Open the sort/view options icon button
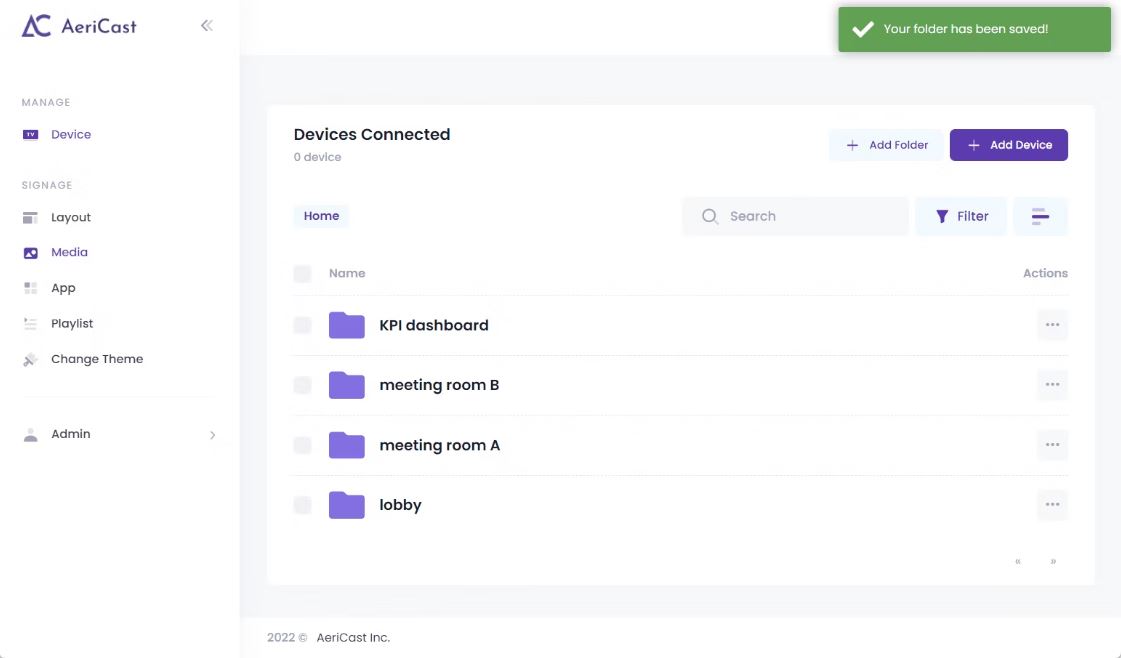 pos(1040,216)
